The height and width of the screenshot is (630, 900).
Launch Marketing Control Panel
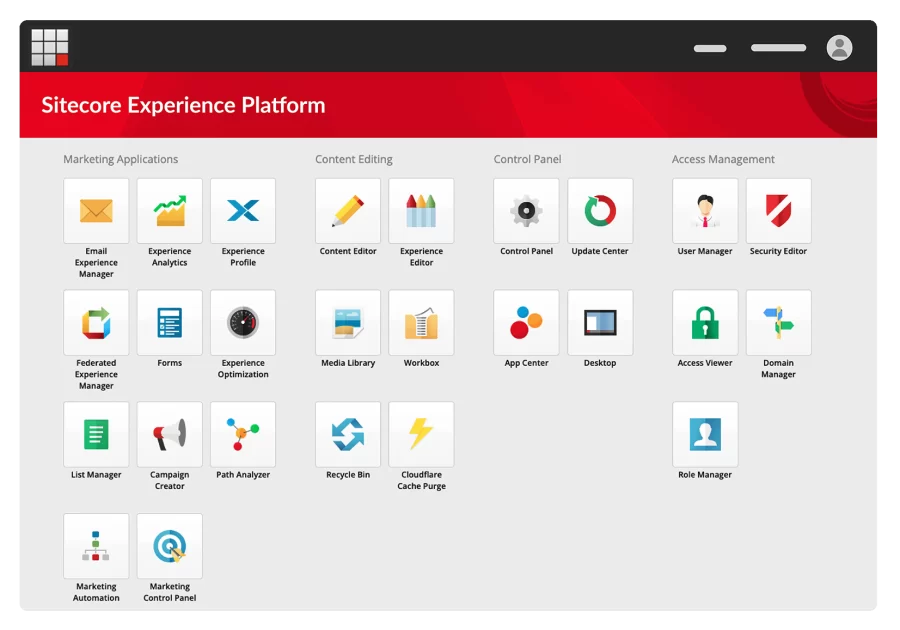[169, 546]
